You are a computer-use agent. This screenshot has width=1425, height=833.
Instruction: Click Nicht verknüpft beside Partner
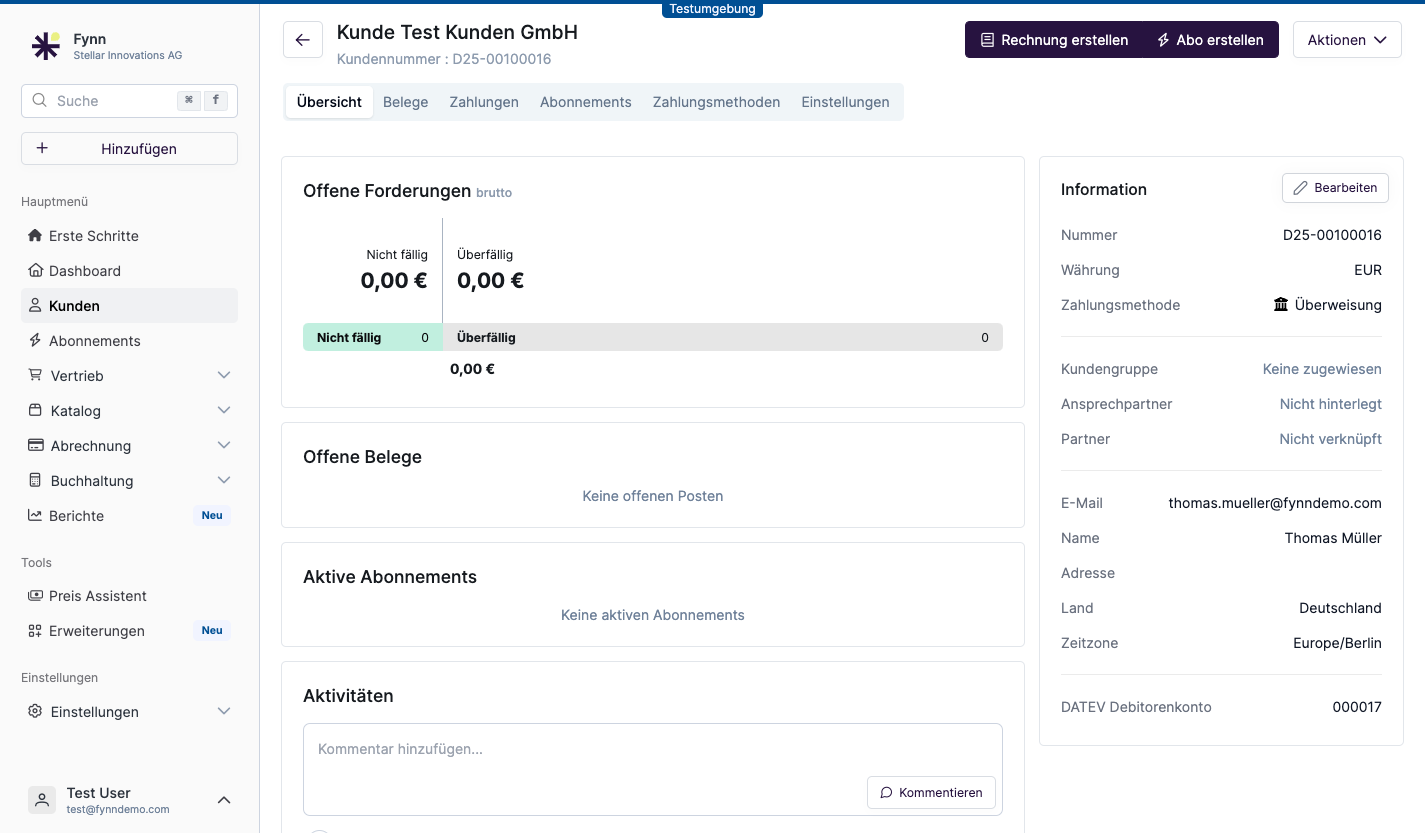1331,439
